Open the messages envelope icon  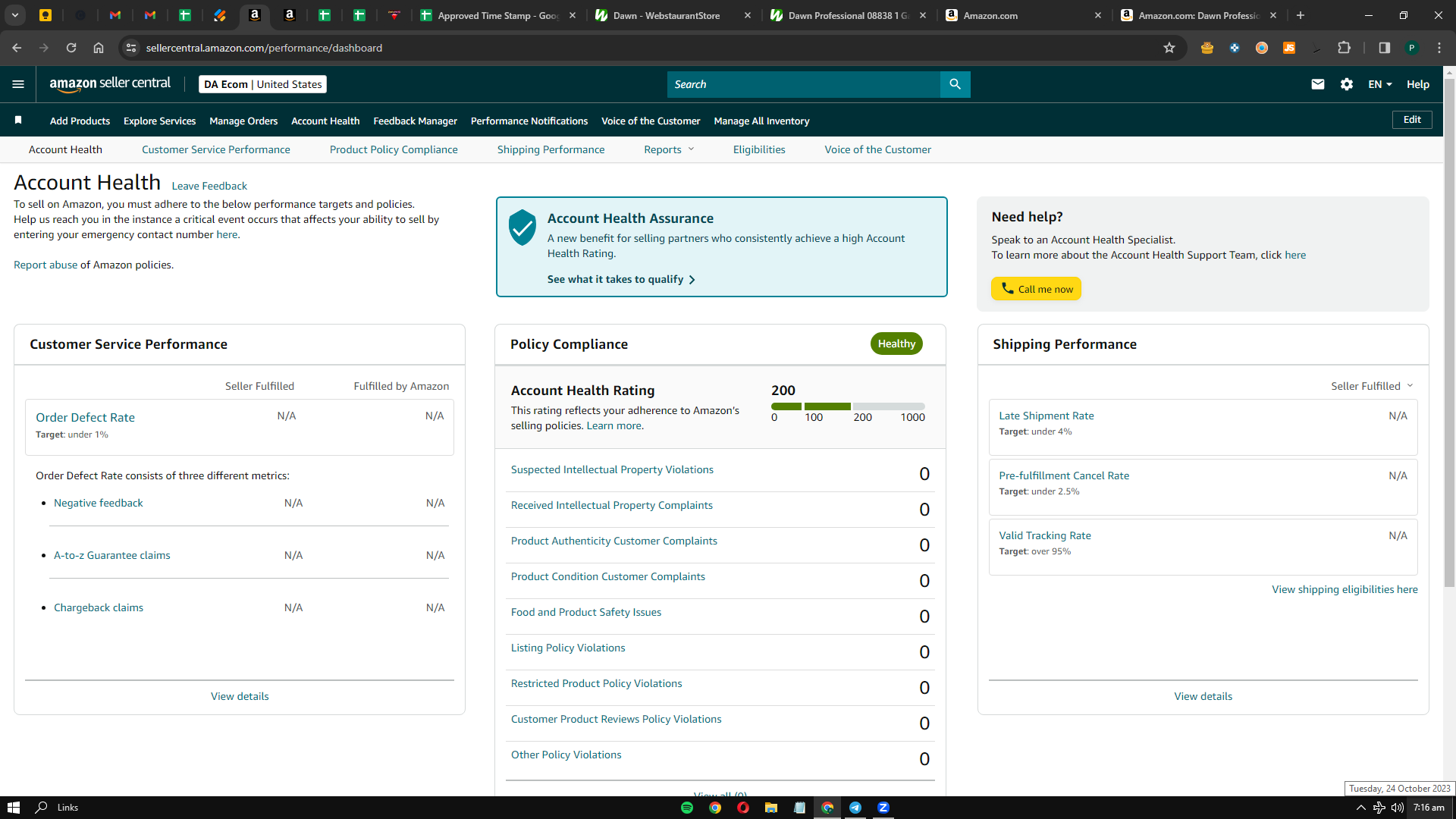1318,84
